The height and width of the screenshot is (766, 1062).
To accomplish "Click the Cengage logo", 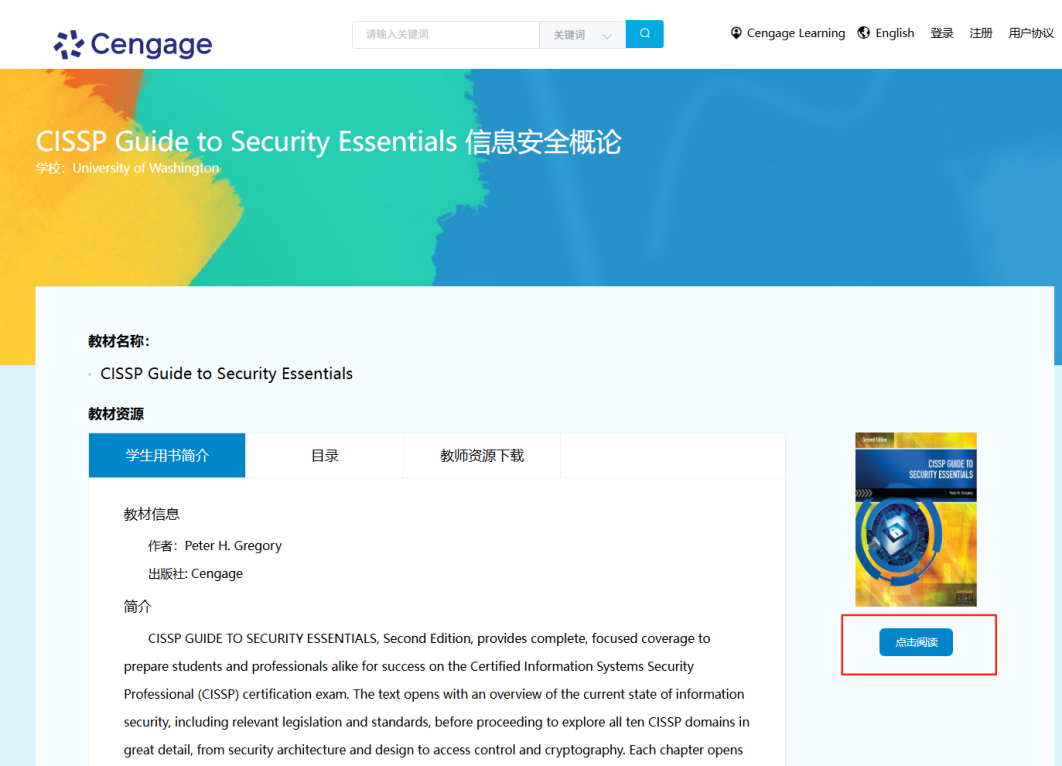I will [133, 44].
